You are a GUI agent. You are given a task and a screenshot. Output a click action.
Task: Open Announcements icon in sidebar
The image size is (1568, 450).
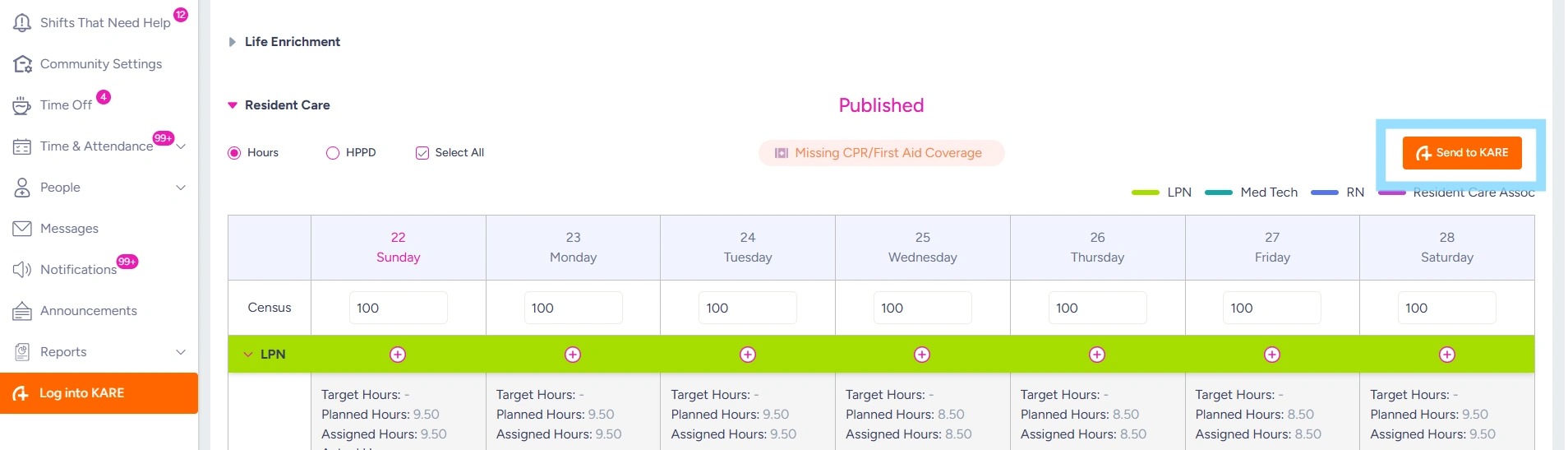tap(22, 311)
